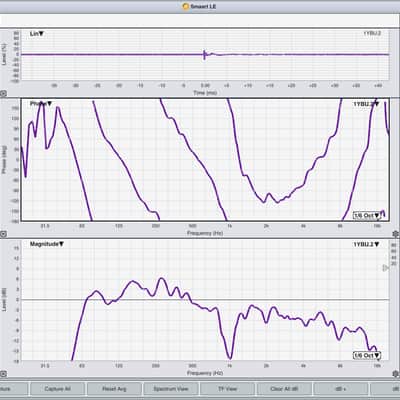
Task: Open 1/6 Oct smoothing dropdown on phase plot
Action: tap(367, 216)
